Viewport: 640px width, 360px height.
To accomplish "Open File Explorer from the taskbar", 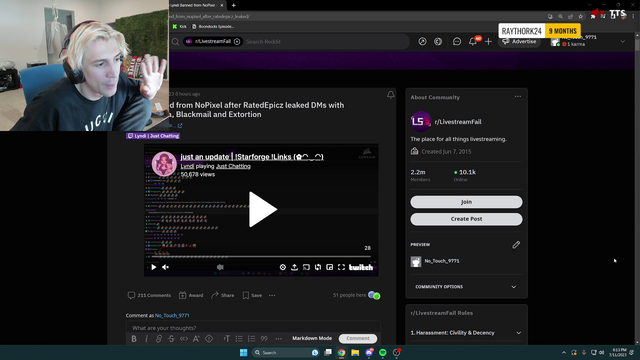I will tap(355, 353).
